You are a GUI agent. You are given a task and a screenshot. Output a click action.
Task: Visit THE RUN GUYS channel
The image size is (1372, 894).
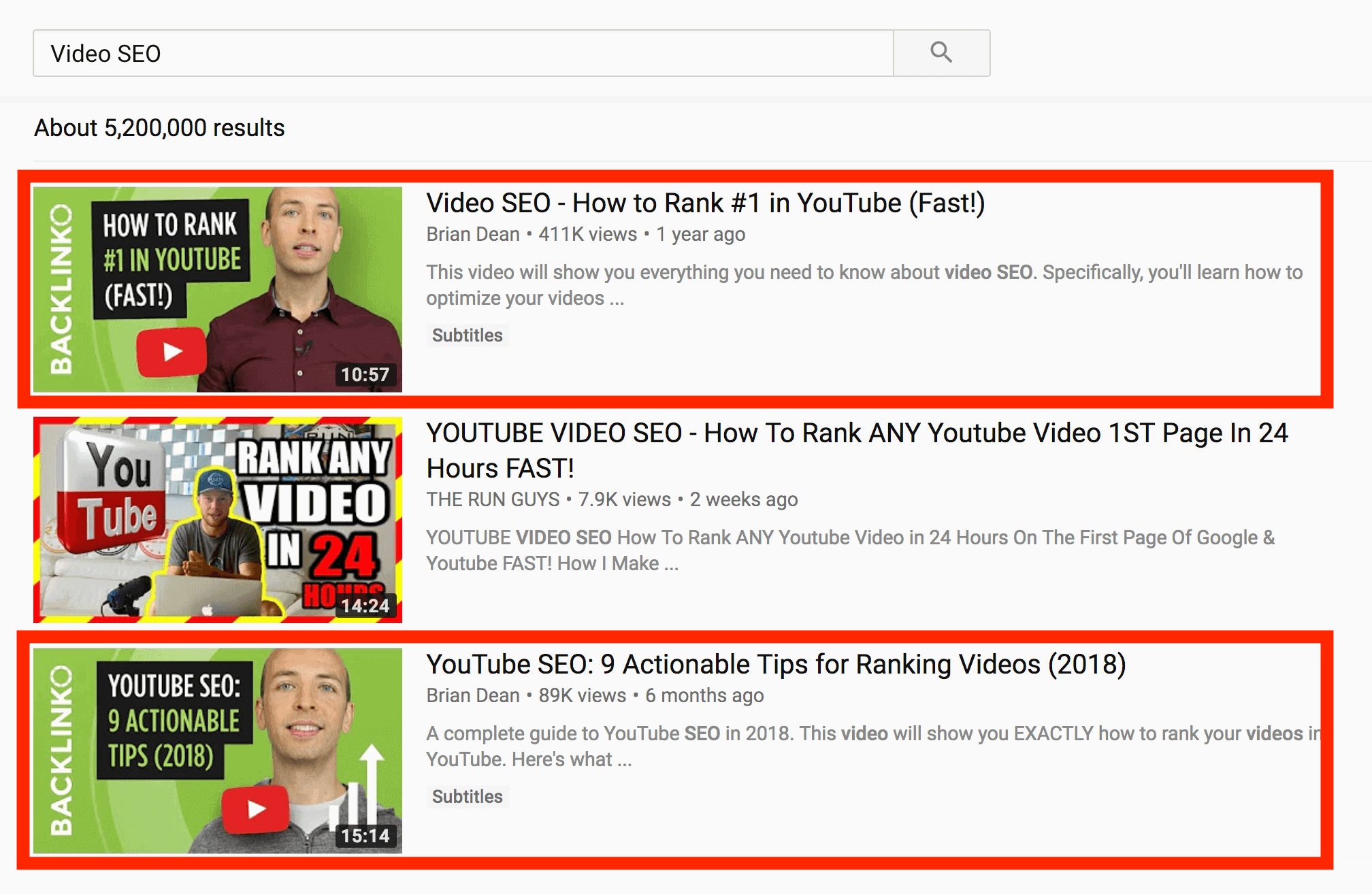coord(493,500)
